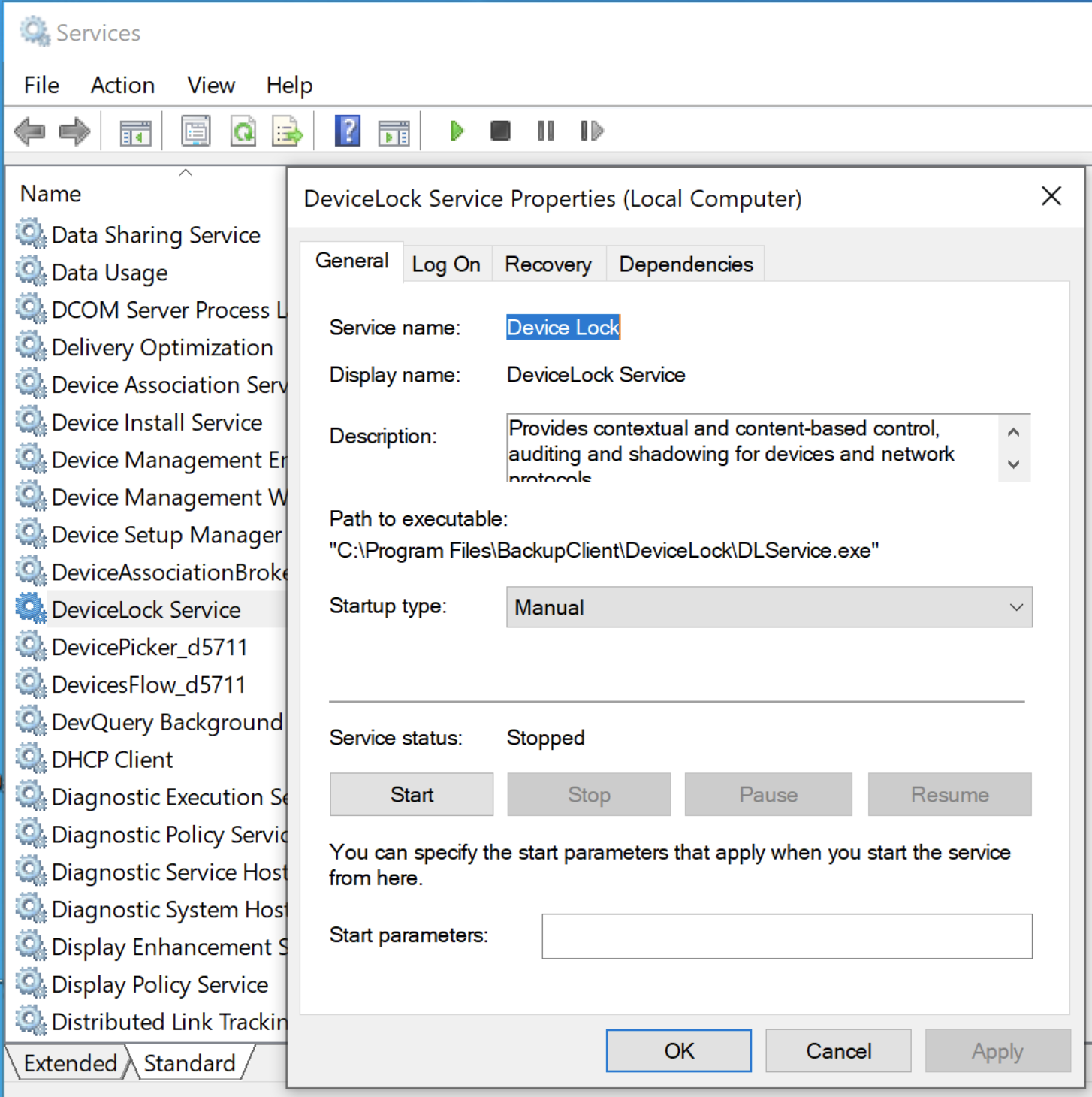This screenshot has width=1092, height=1097.
Task: Click the Restart Service toolbar icon
Action: pos(592,131)
